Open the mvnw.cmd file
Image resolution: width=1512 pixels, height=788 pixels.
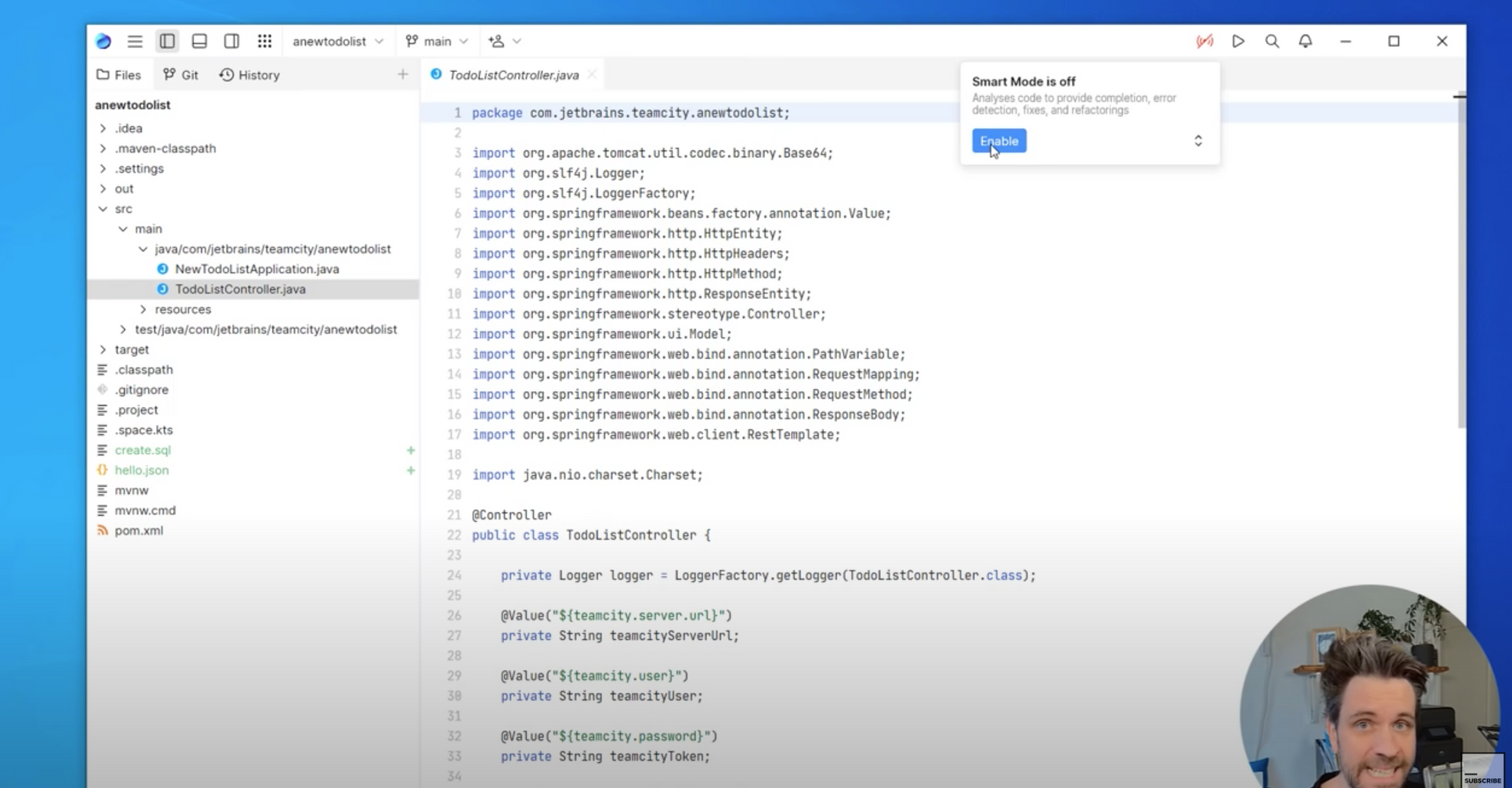point(145,510)
